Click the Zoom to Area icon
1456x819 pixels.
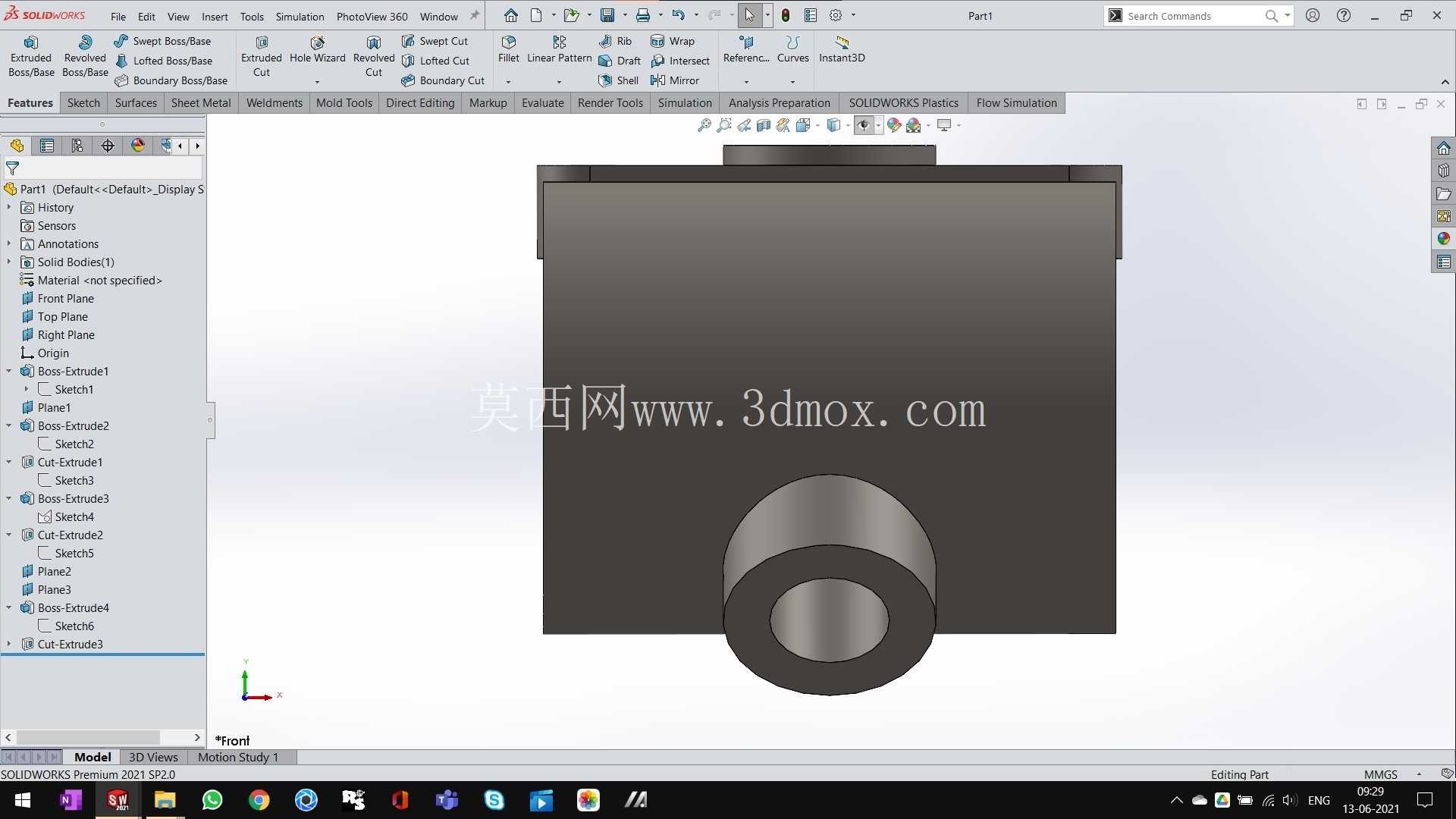coord(724,125)
